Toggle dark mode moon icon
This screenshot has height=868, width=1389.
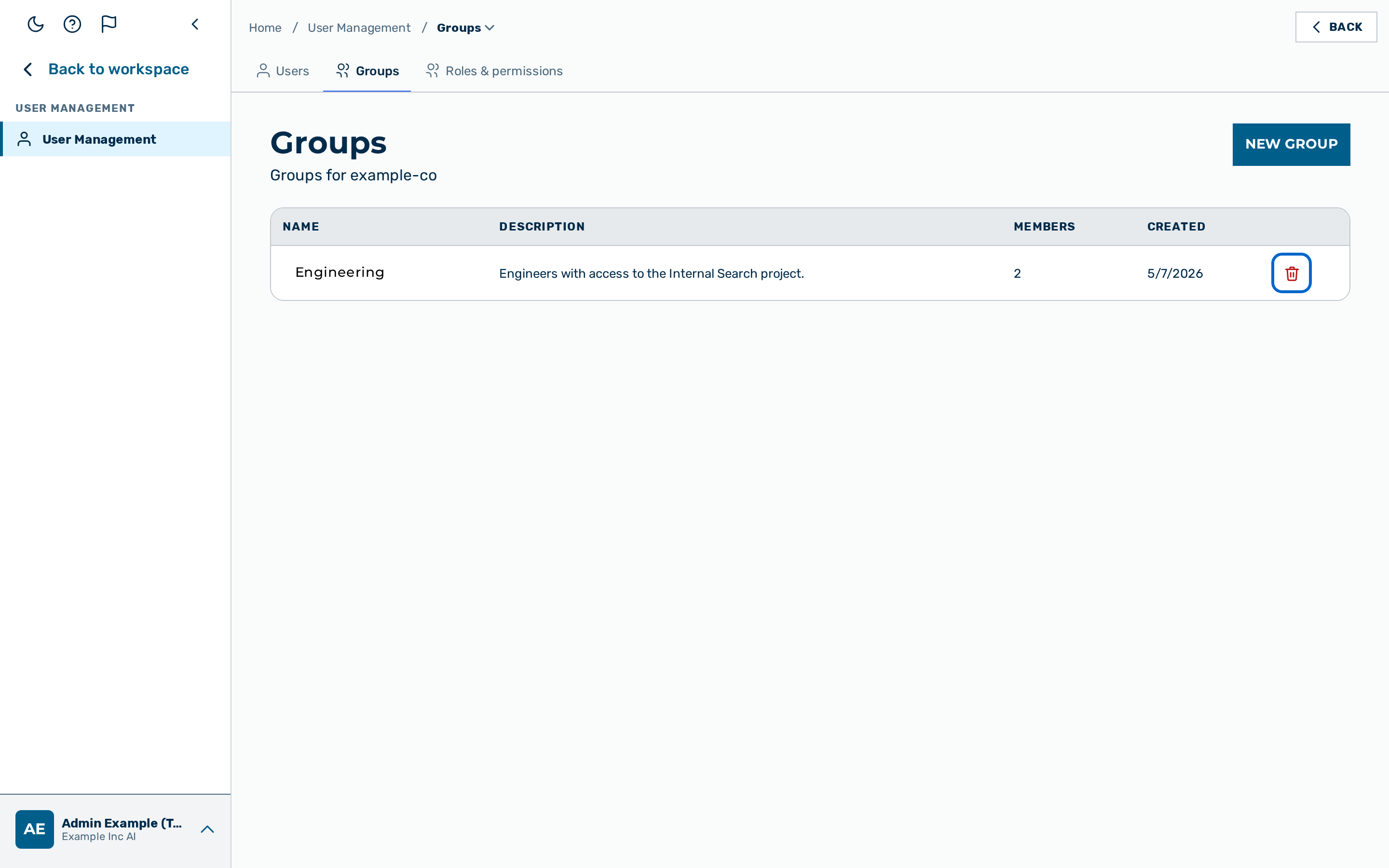(36, 24)
